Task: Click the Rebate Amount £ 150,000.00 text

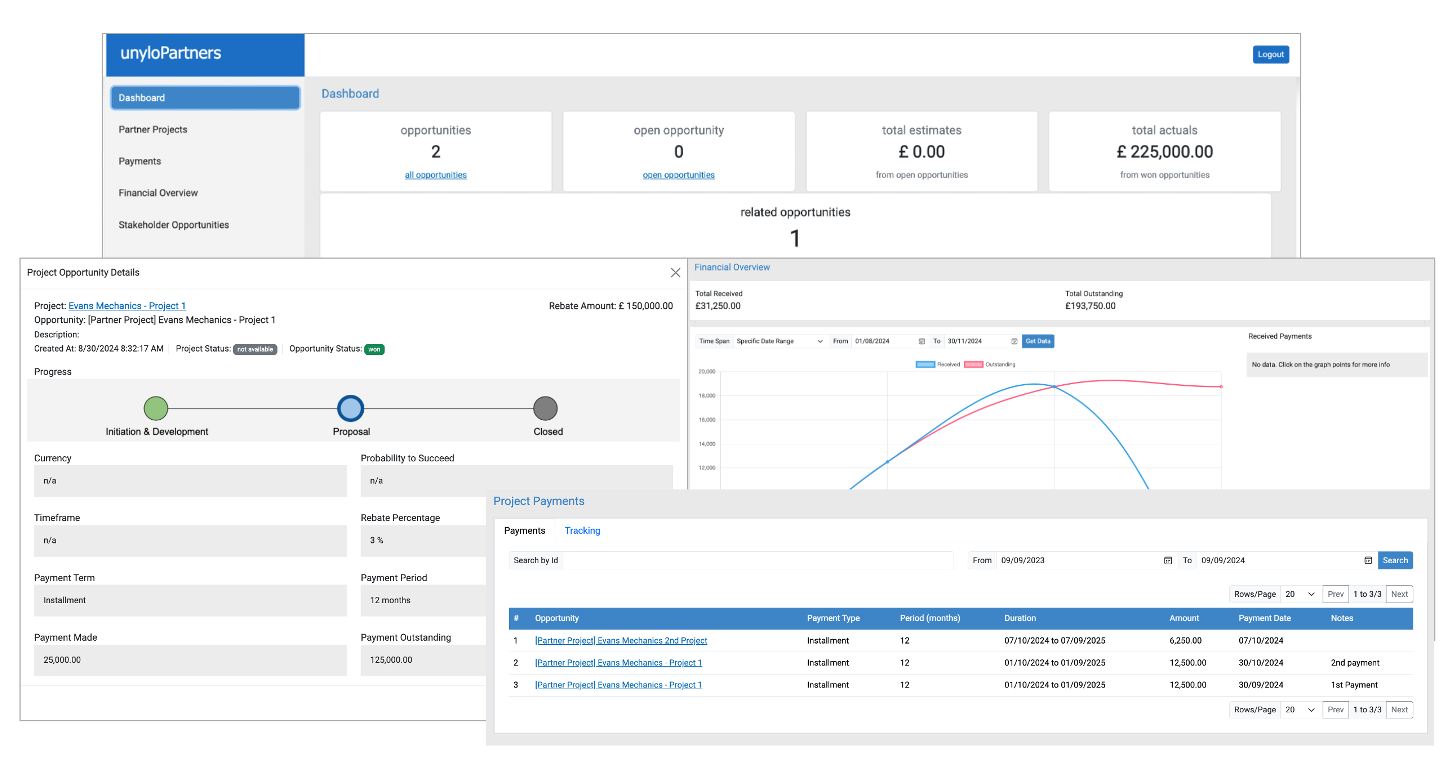Action: click(x=611, y=306)
